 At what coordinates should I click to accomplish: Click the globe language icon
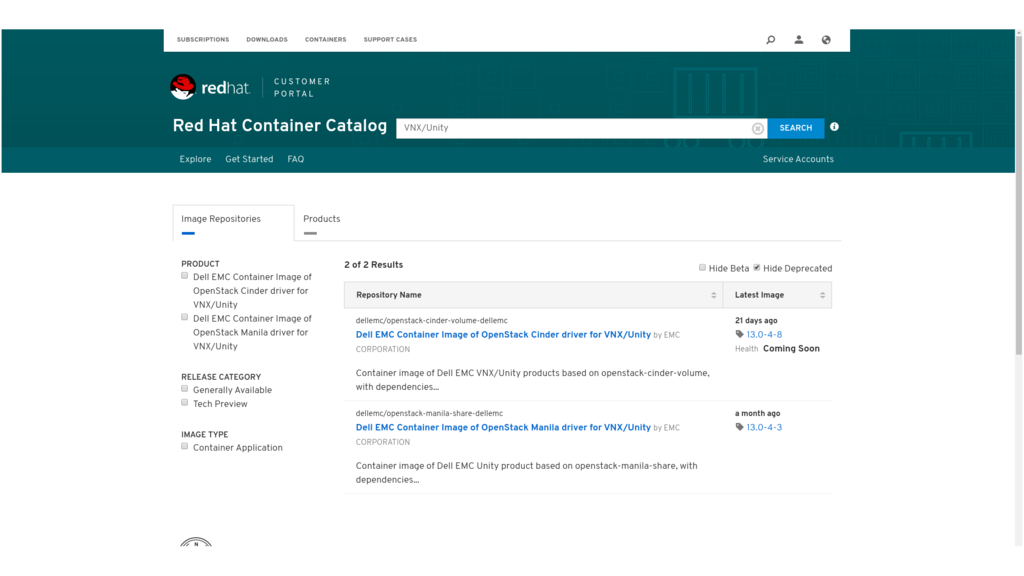tap(826, 40)
